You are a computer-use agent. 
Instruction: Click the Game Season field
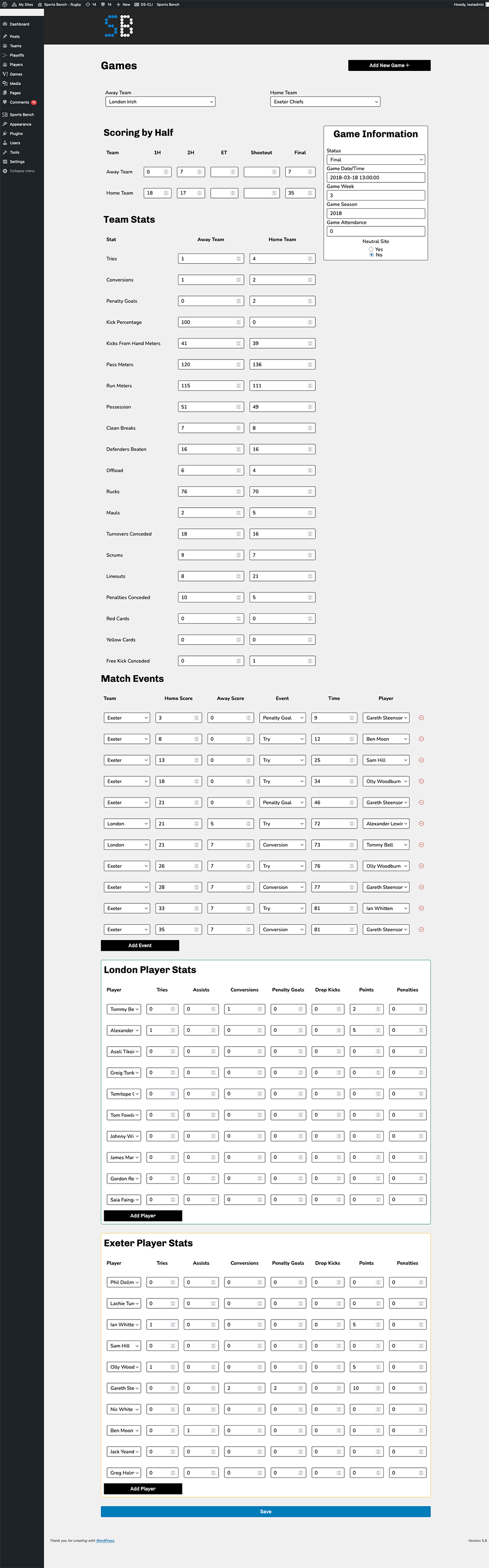[376, 214]
